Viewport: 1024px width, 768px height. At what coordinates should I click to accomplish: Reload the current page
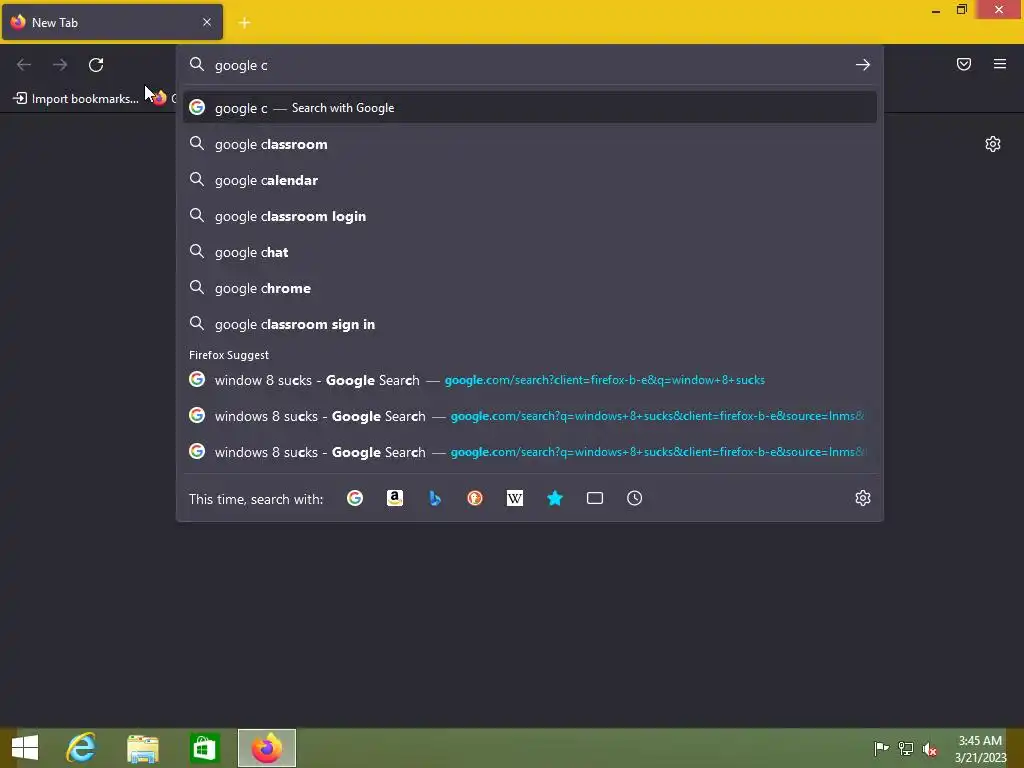pos(96,65)
